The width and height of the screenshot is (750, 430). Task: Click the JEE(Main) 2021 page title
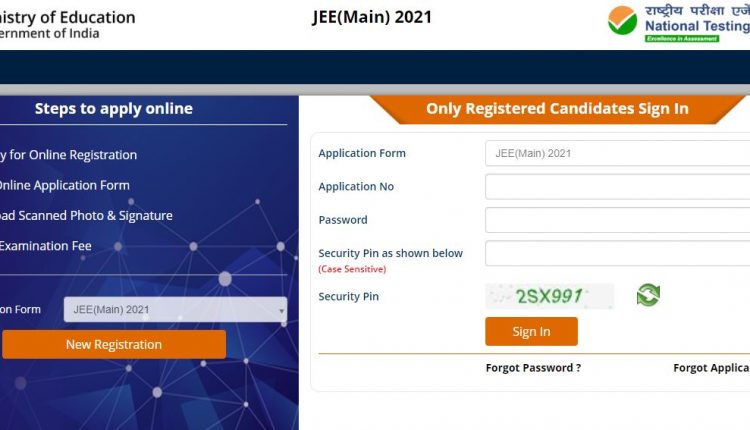pos(372,17)
